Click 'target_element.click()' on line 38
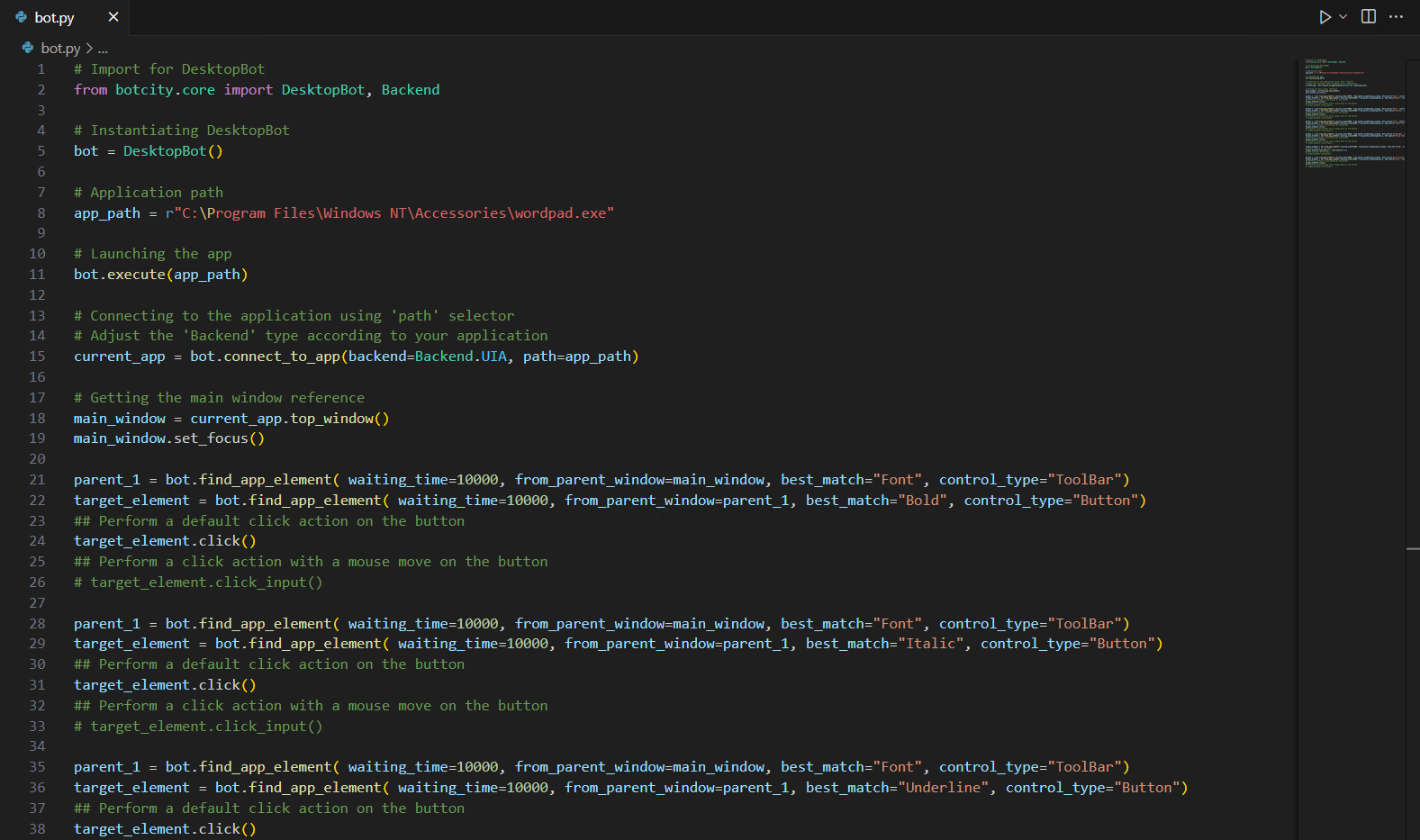1420x840 pixels. 165,829
